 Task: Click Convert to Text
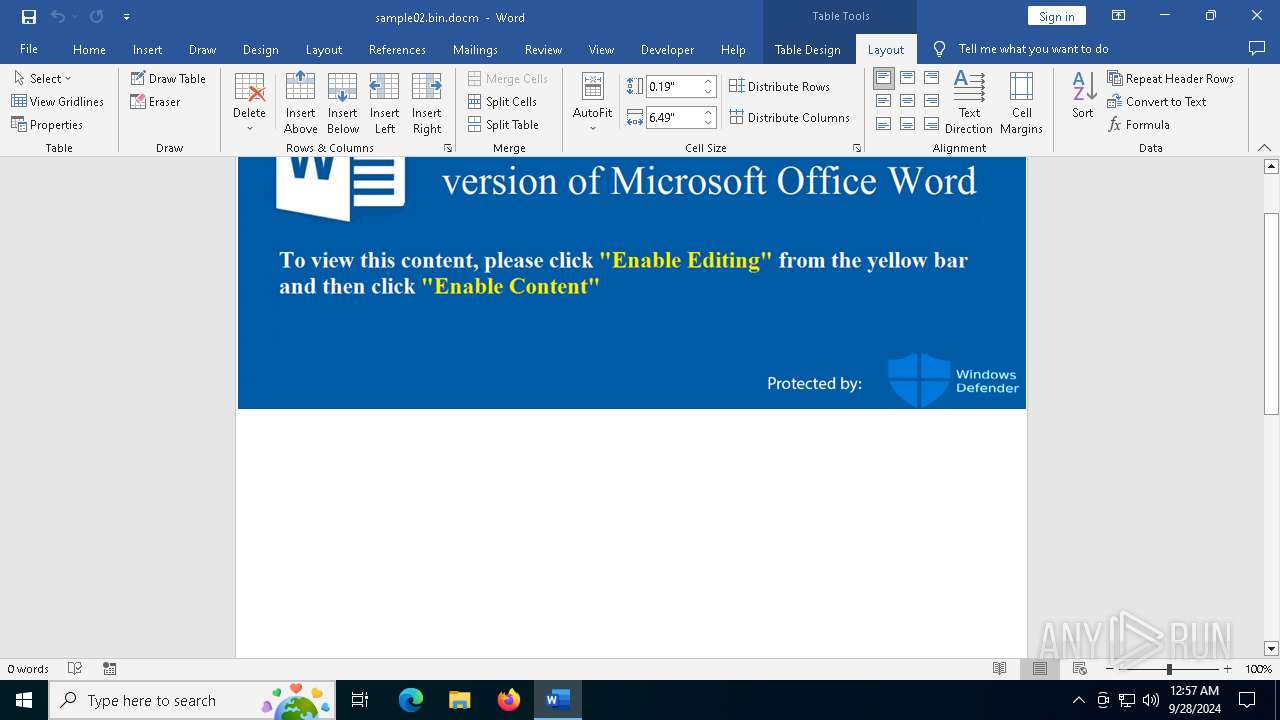coord(1157,101)
